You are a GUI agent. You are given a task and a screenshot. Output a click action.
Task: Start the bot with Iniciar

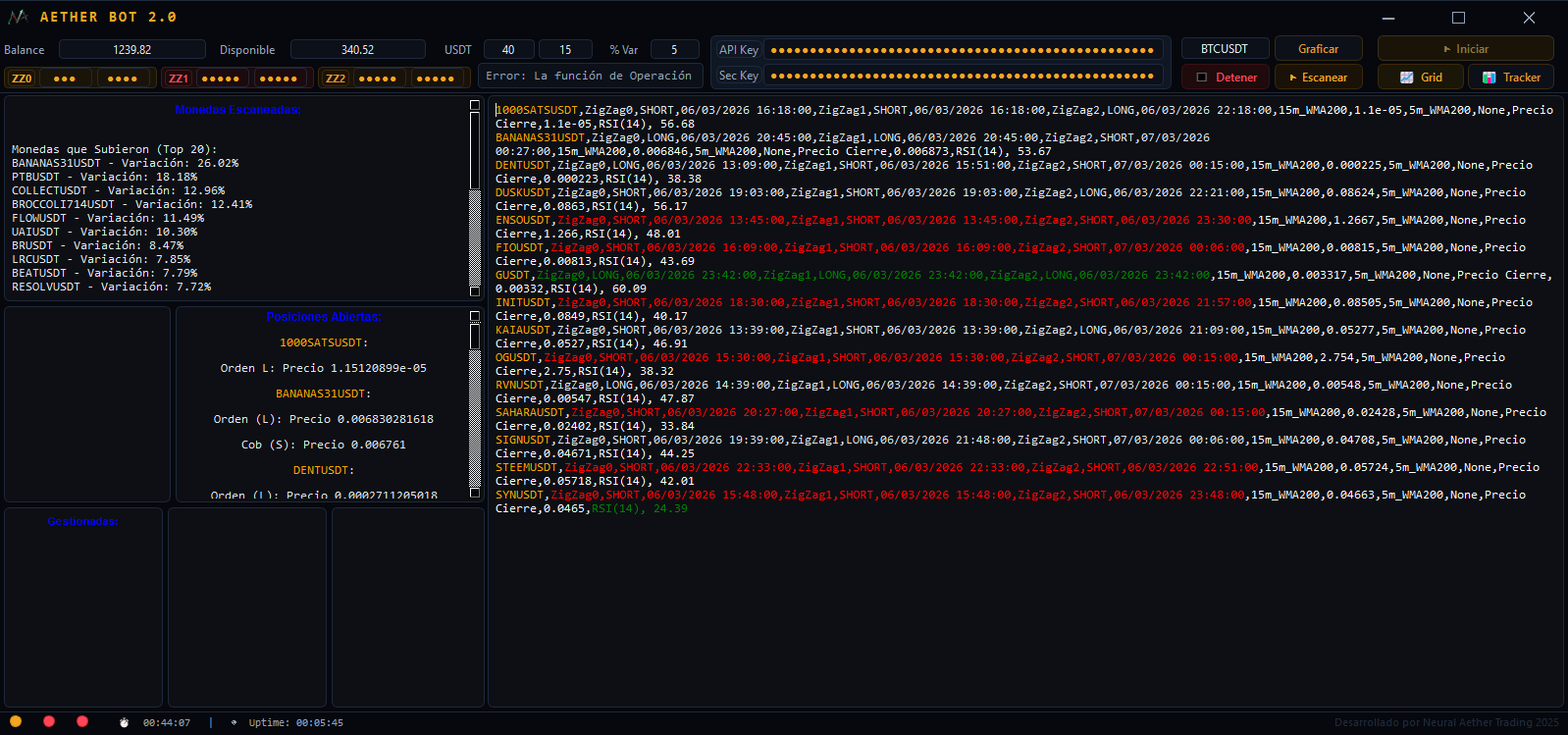(x=1465, y=49)
